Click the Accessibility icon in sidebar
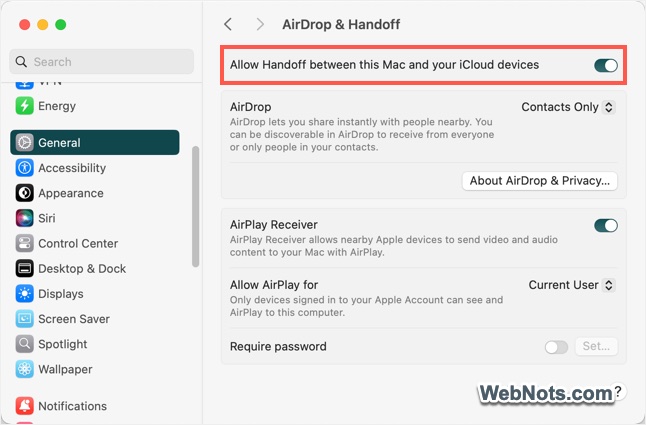646x425 pixels. click(24, 168)
